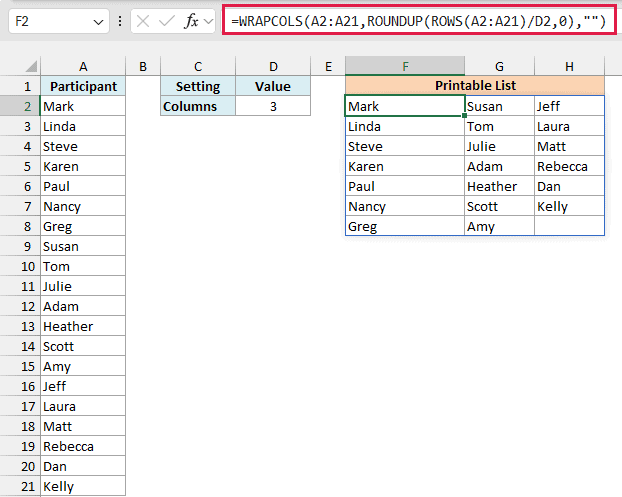
Task: Click the Value header cell
Action: pyautogui.click(x=273, y=86)
